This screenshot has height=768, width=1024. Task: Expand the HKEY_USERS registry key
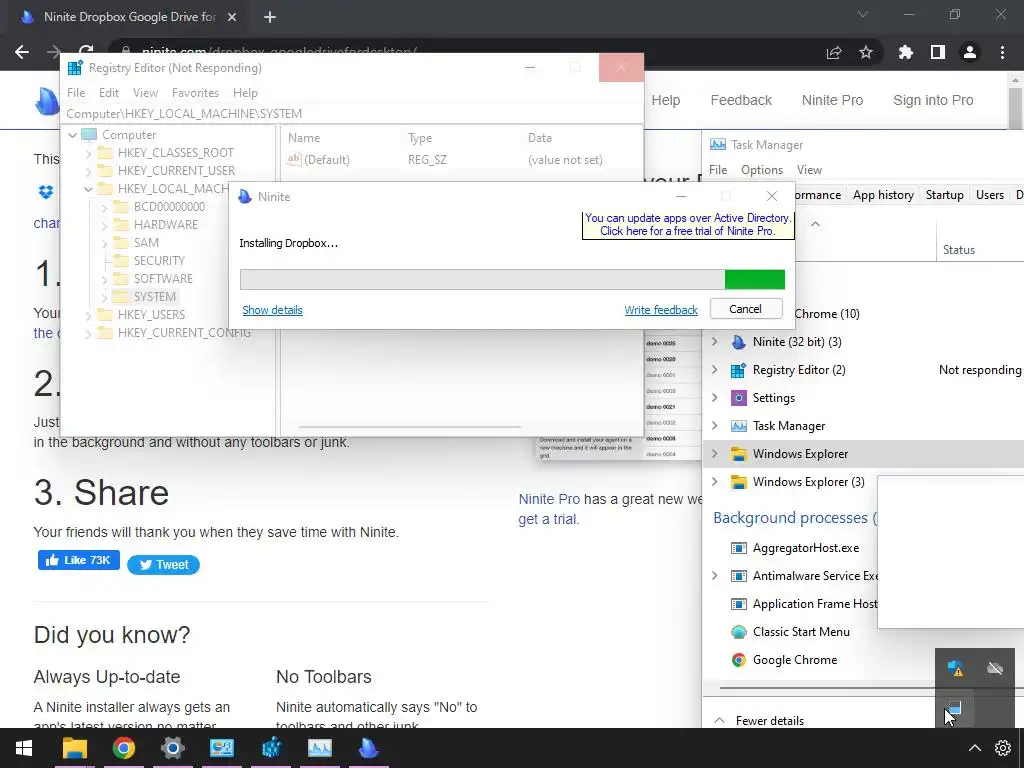(x=88, y=315)
